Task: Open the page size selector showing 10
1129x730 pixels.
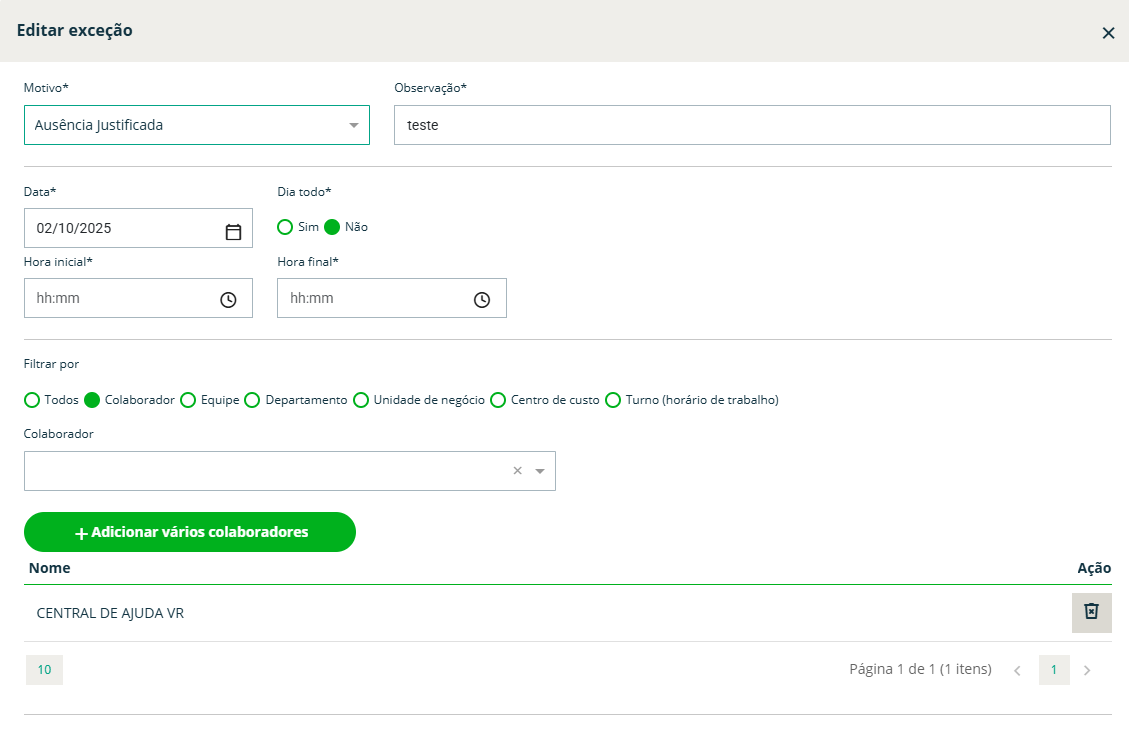Action: 44,670
